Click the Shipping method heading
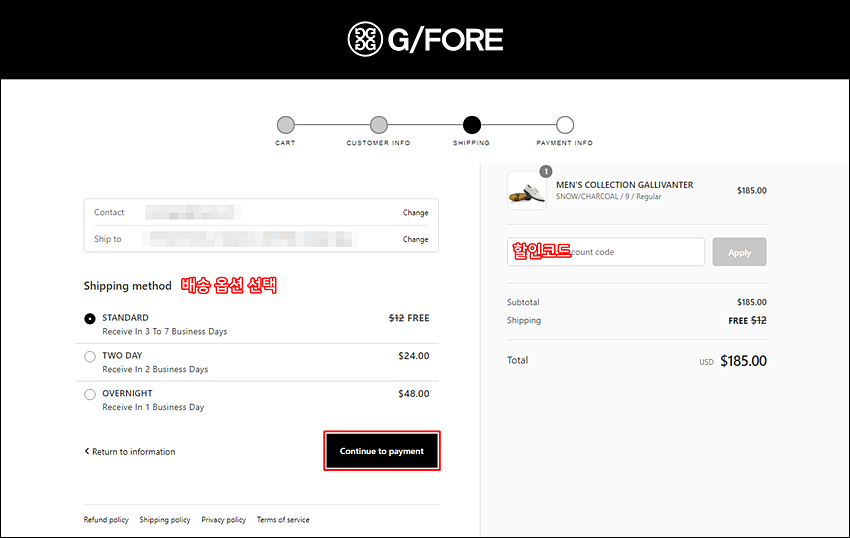The image size is (850, 538). tap(127, 286)
